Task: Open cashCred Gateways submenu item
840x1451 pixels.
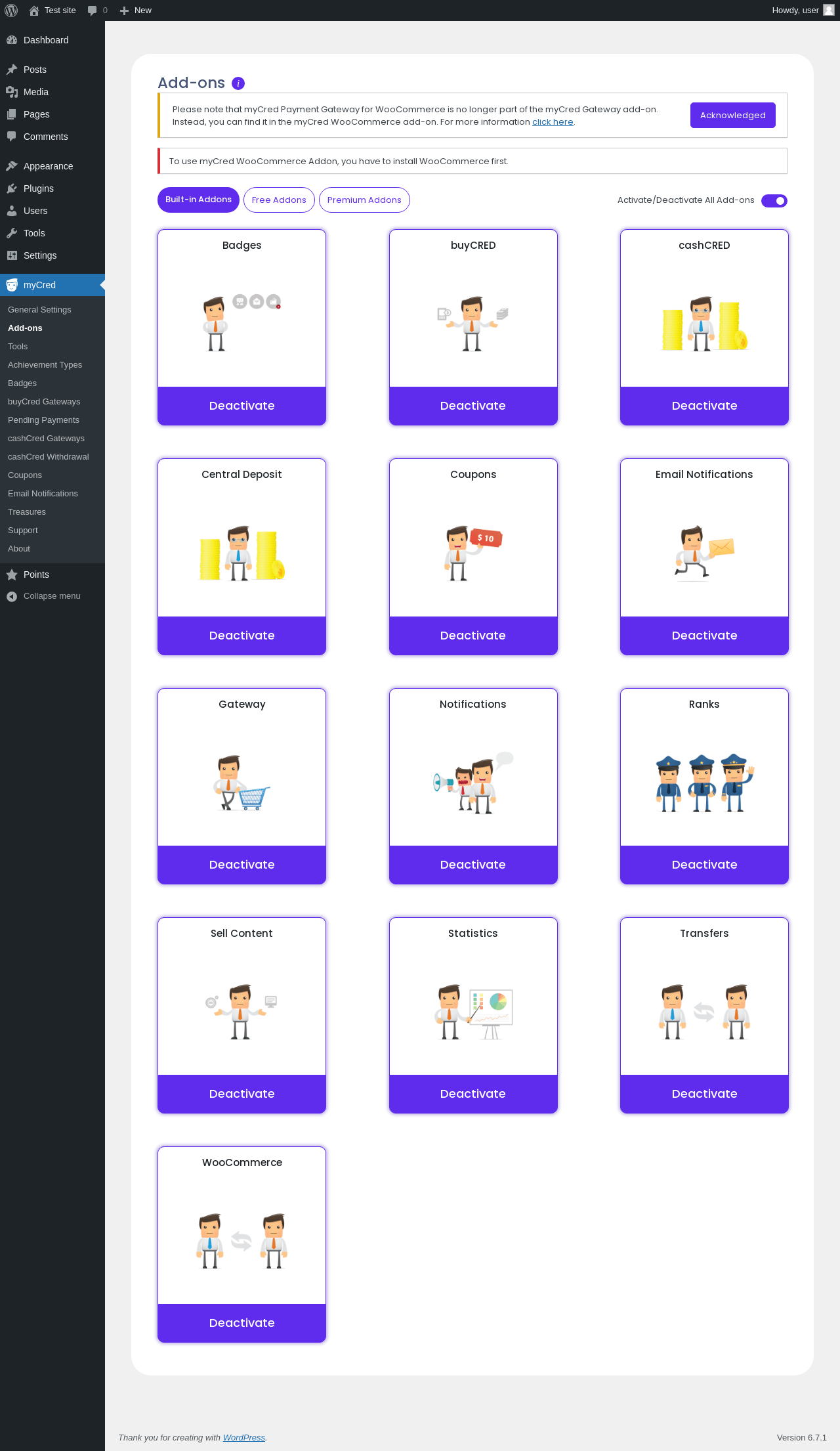Action: 46,439
